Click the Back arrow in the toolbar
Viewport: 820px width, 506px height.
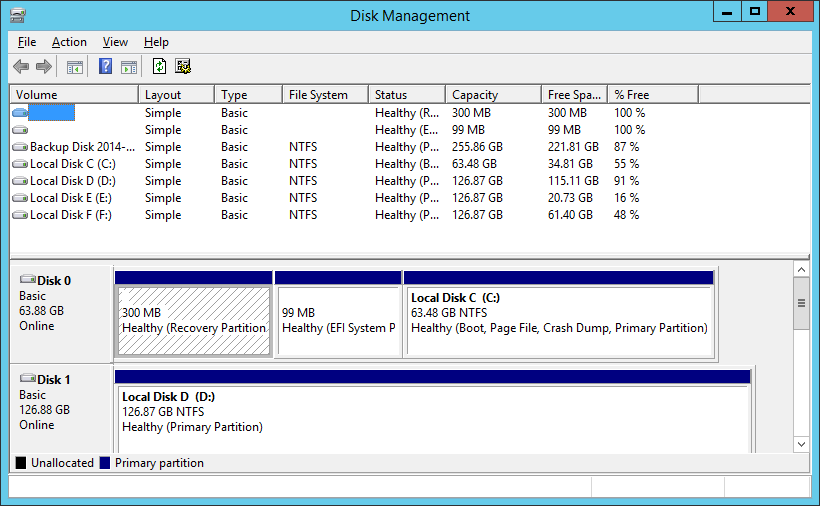21,67
